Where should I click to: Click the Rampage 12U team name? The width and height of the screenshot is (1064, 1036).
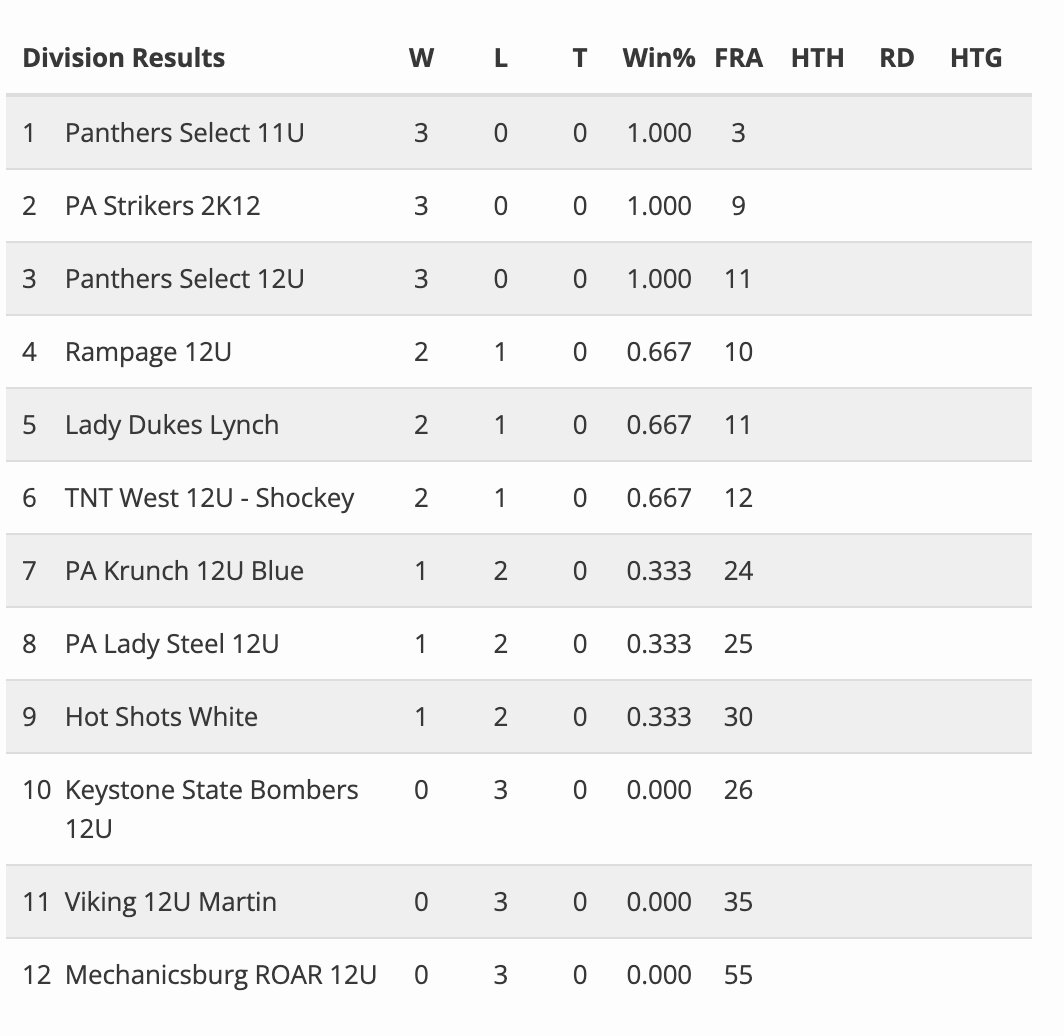coord(148,352)
